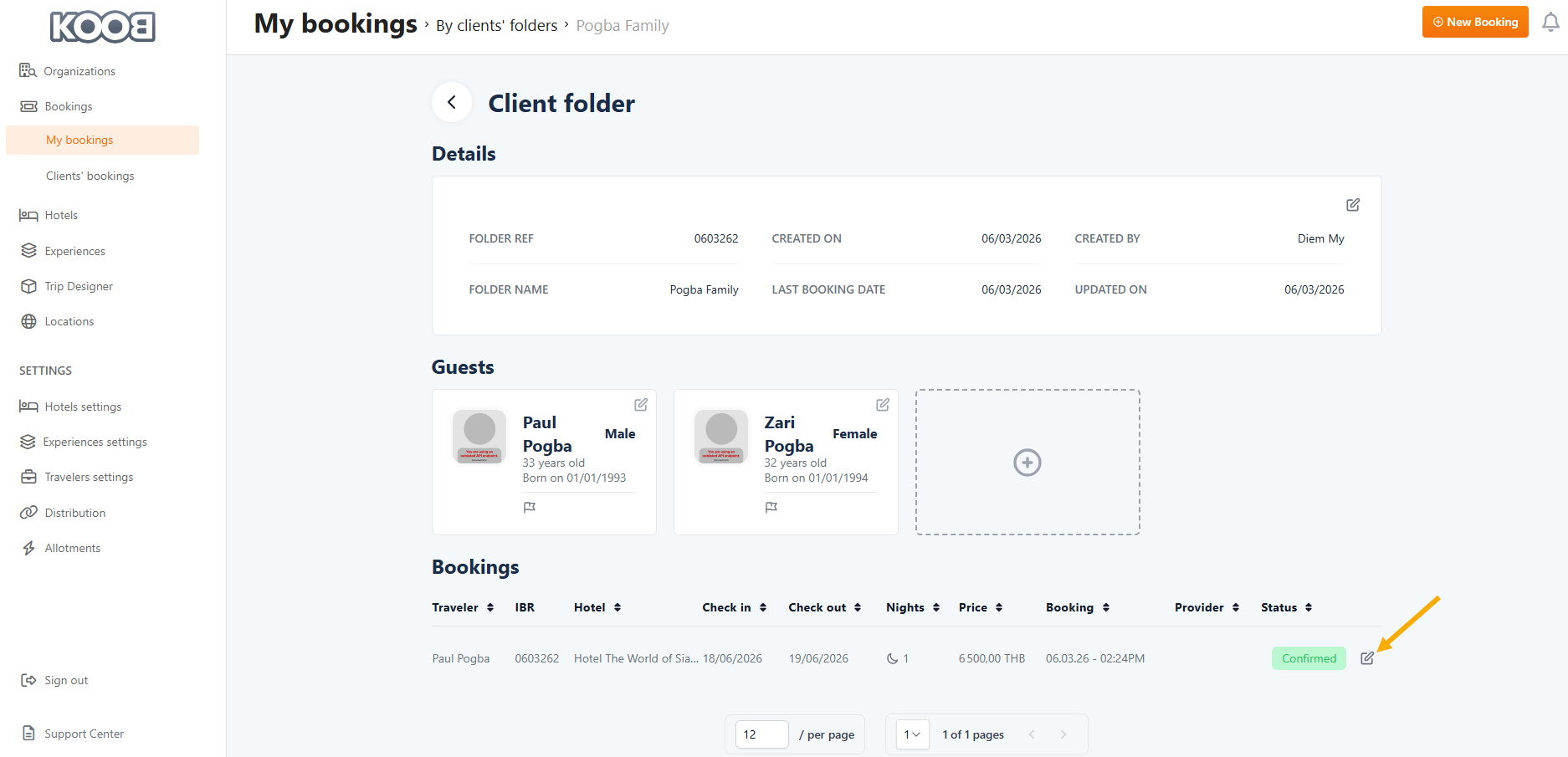
Task: Edit the confirmed Paul Pogba booking
Action: 1366,658
